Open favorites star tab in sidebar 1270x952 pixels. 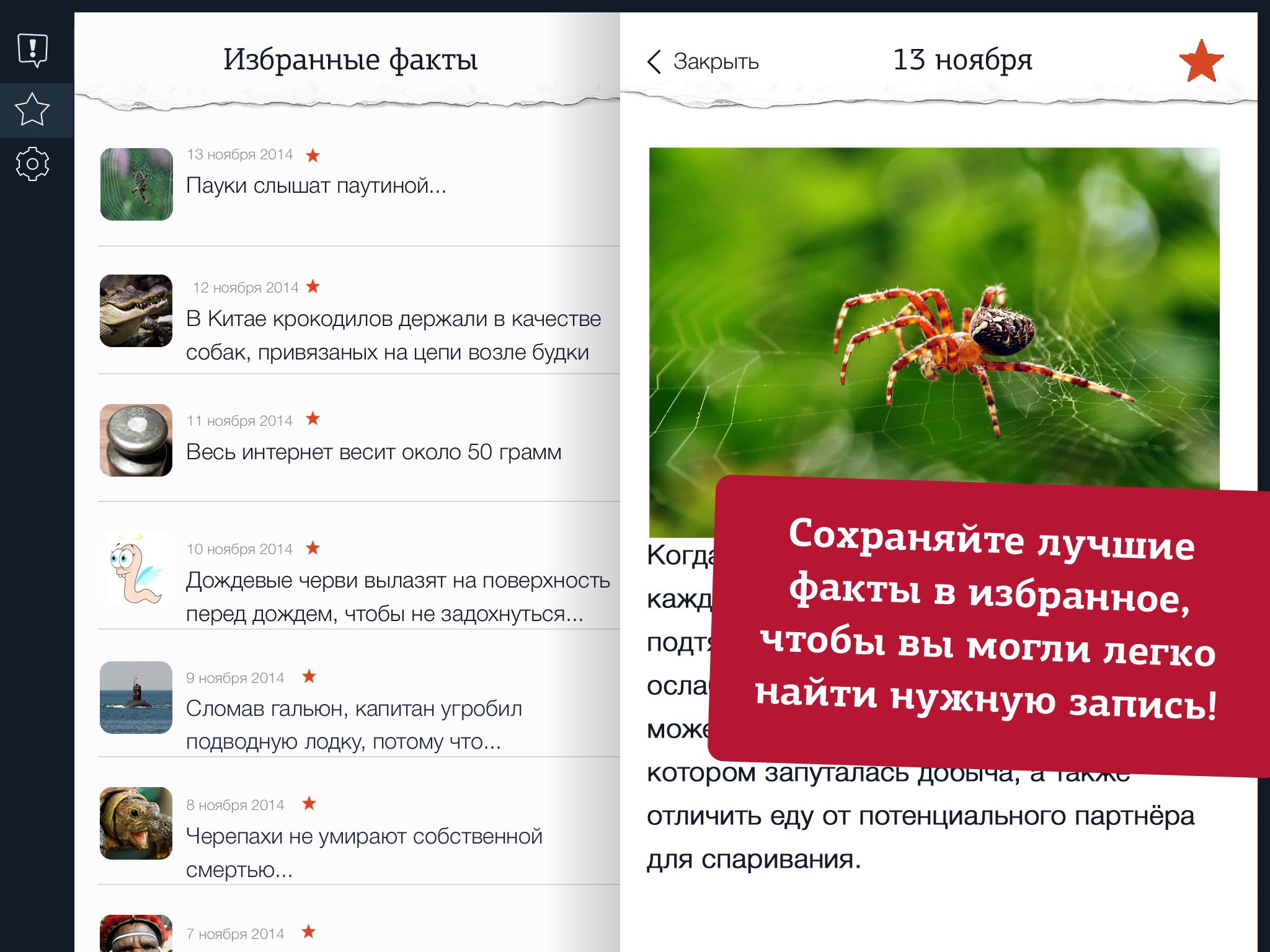click(32, 110)
